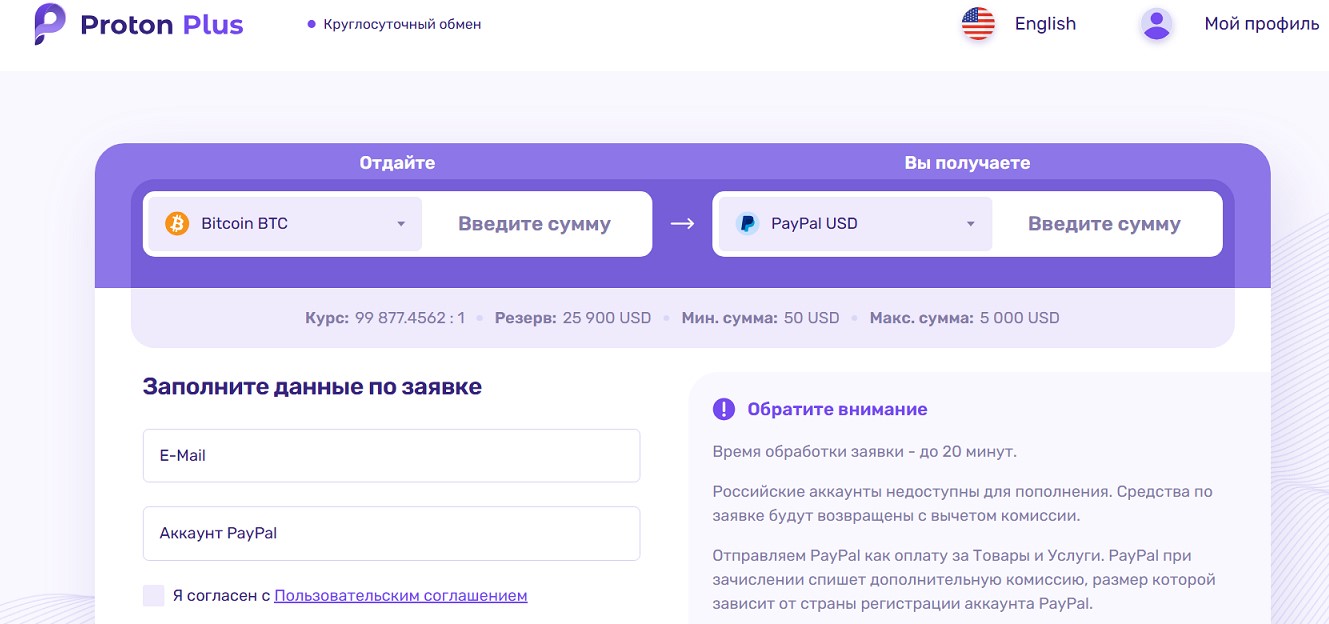Focus the E-Mail input field

tap(391, 455)
